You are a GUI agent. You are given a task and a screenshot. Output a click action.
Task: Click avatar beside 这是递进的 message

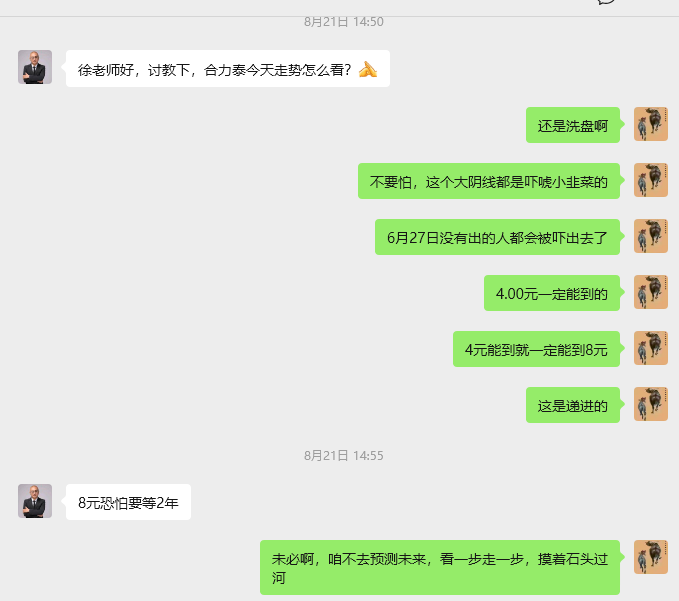coord(651,404)
